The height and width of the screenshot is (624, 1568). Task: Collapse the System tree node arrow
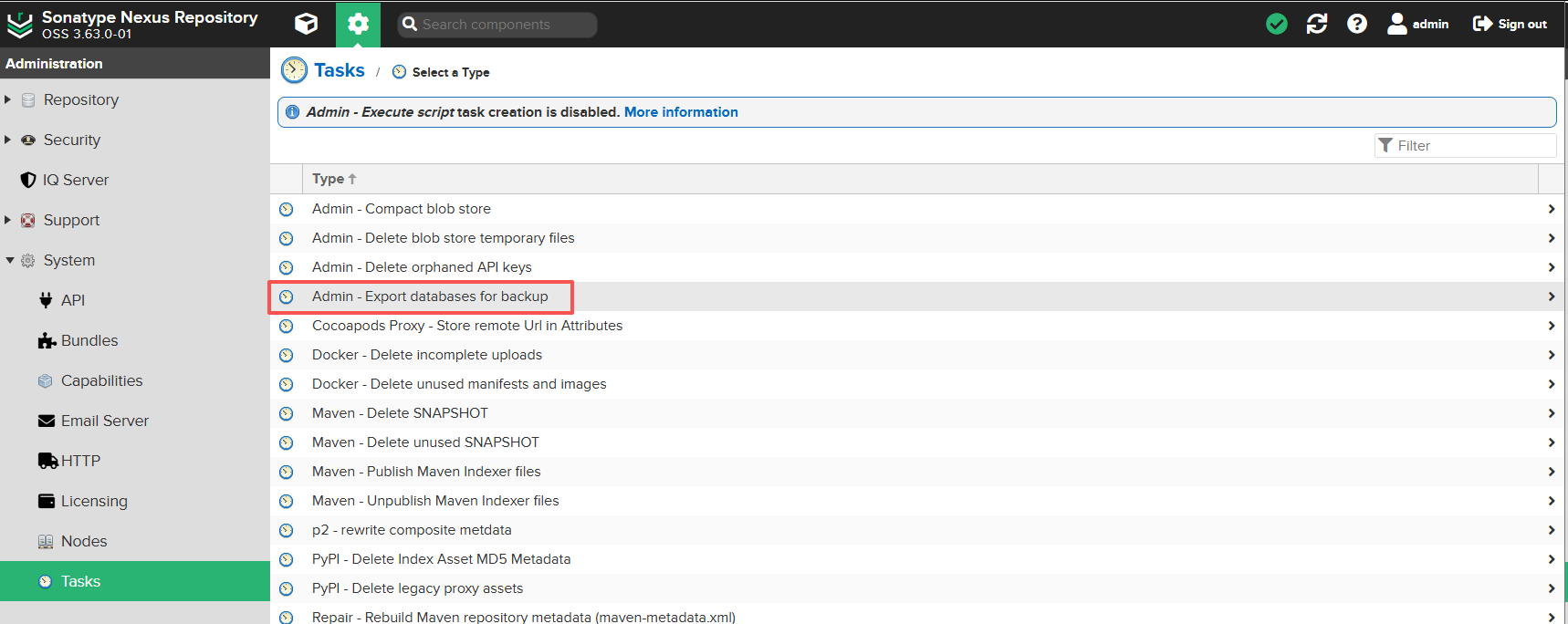pyautogui.click(x=9, y=260)
